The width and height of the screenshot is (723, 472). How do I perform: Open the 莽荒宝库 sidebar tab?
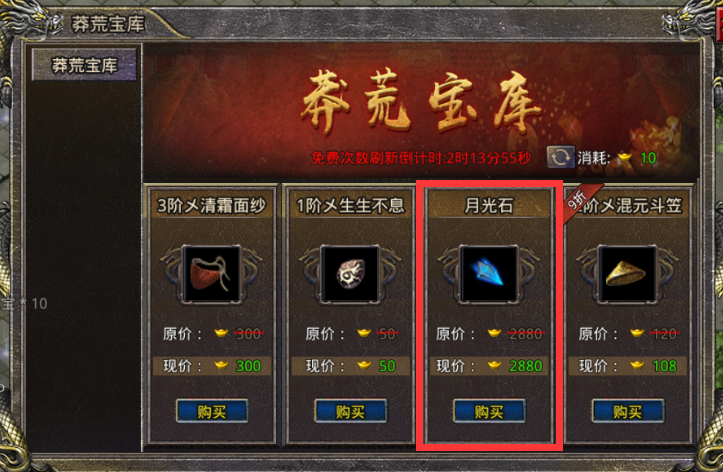pos(84,65)
